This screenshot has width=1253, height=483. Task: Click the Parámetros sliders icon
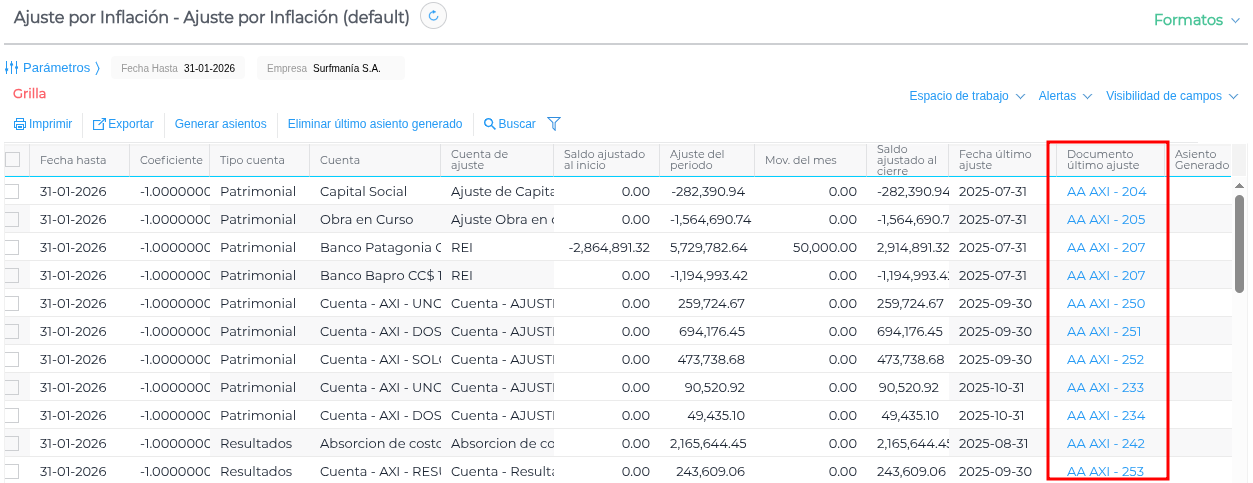click(12, 68)
